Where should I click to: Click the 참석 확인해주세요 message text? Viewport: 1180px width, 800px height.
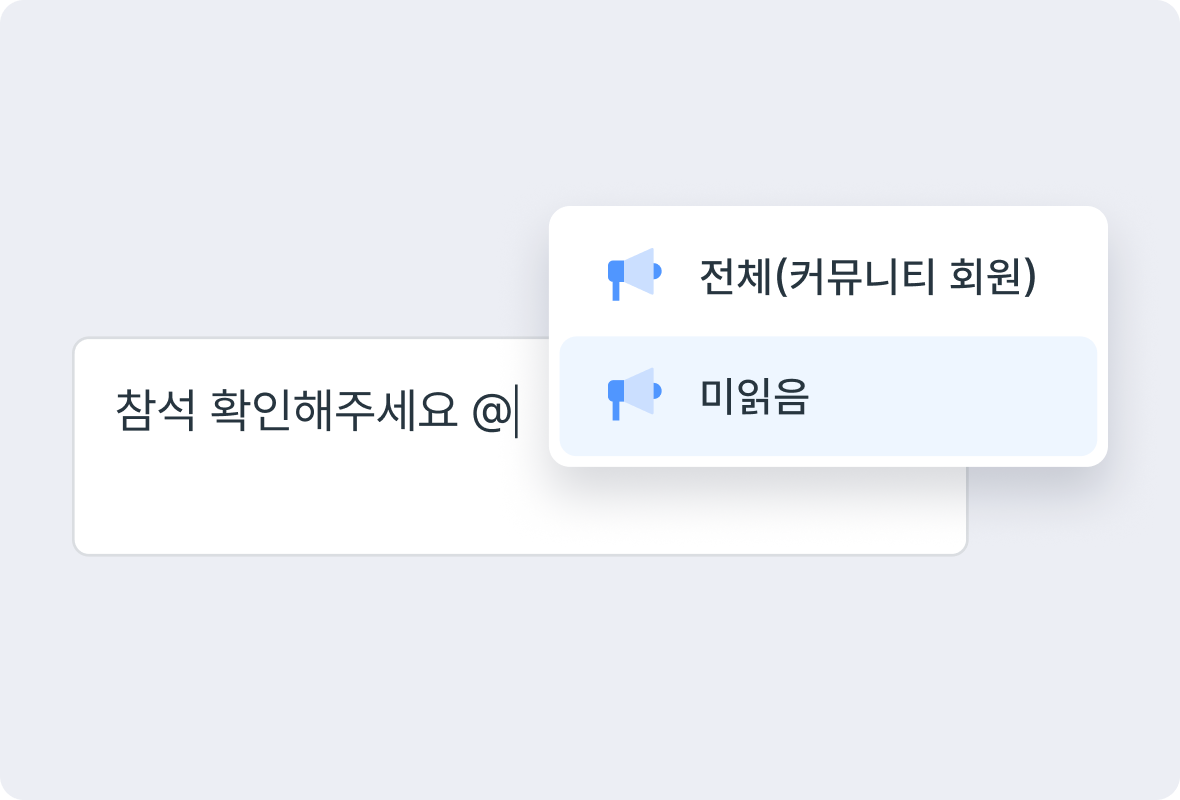tap(286, 411)
